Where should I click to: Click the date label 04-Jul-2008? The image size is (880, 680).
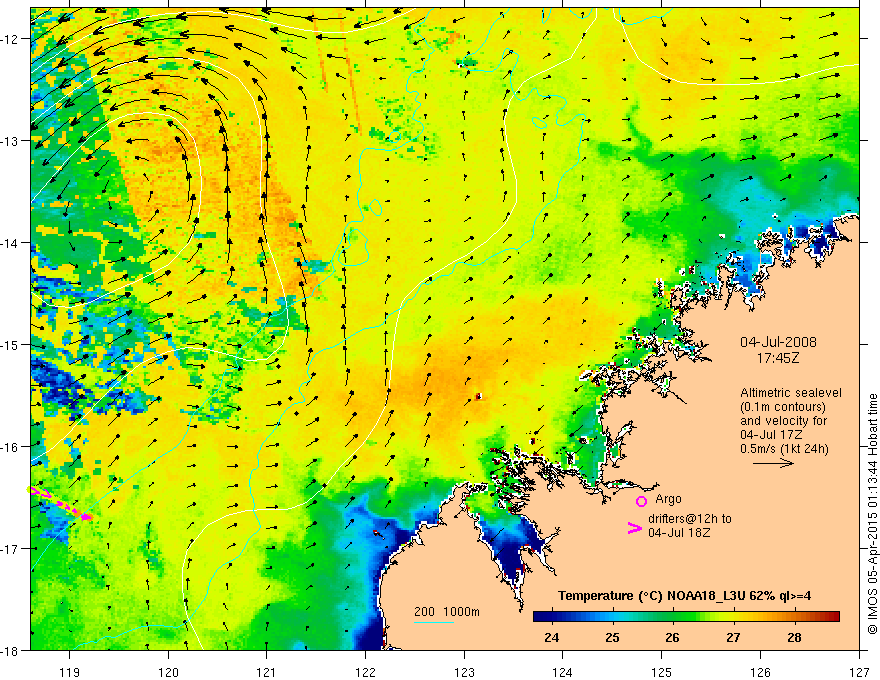778,342
